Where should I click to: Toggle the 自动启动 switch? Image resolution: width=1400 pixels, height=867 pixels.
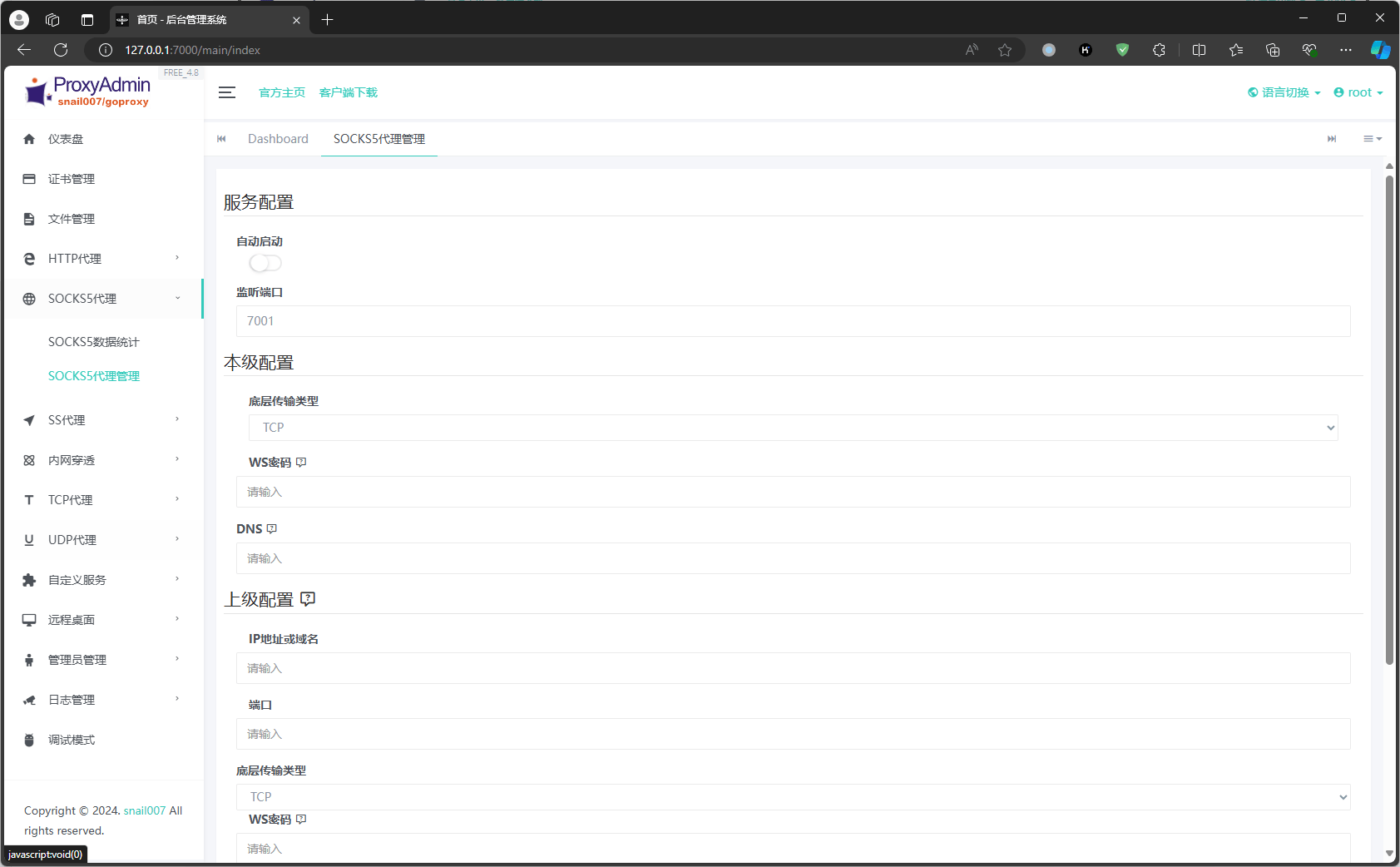[x=265, y=263]
